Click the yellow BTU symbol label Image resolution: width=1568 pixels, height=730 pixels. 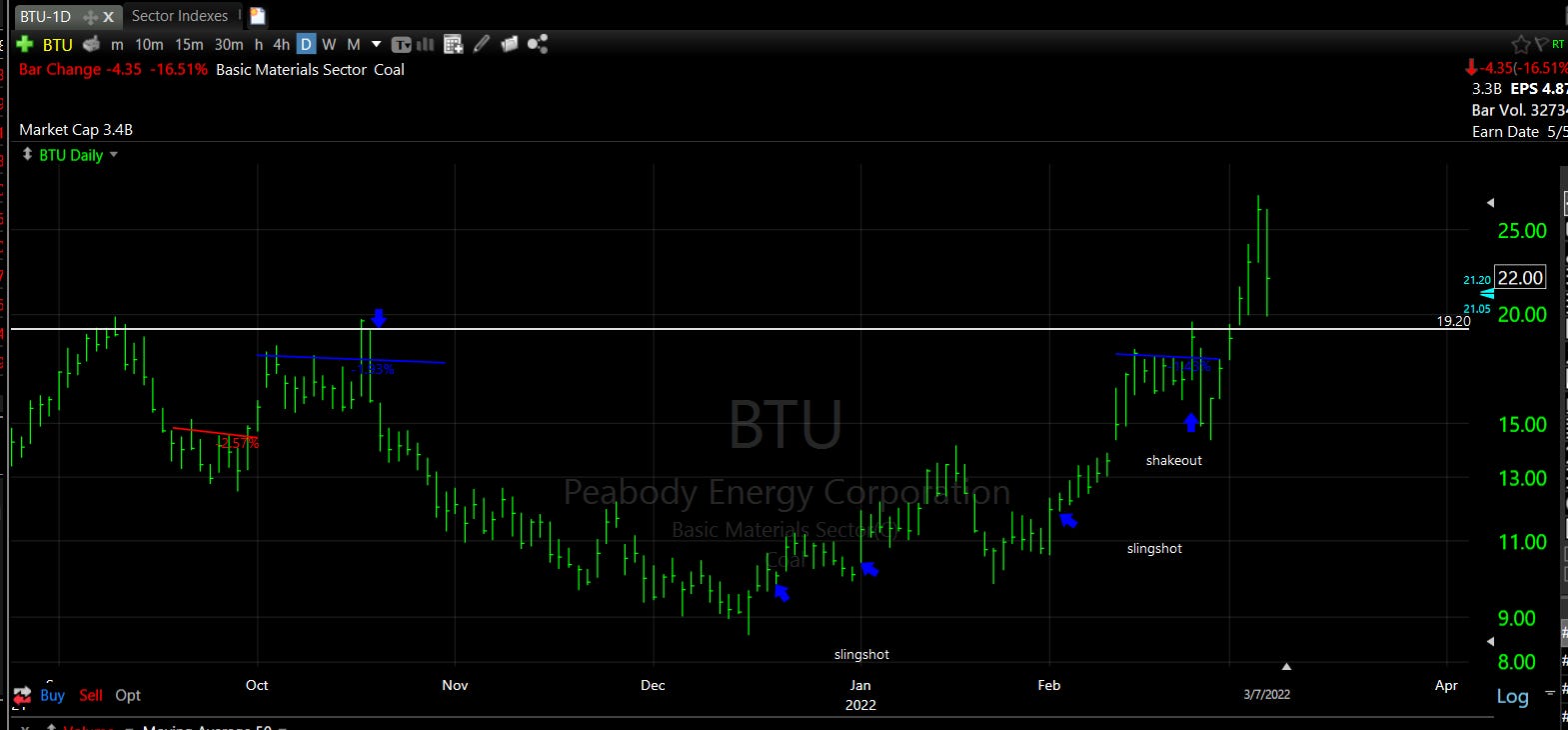click(58, 44)
